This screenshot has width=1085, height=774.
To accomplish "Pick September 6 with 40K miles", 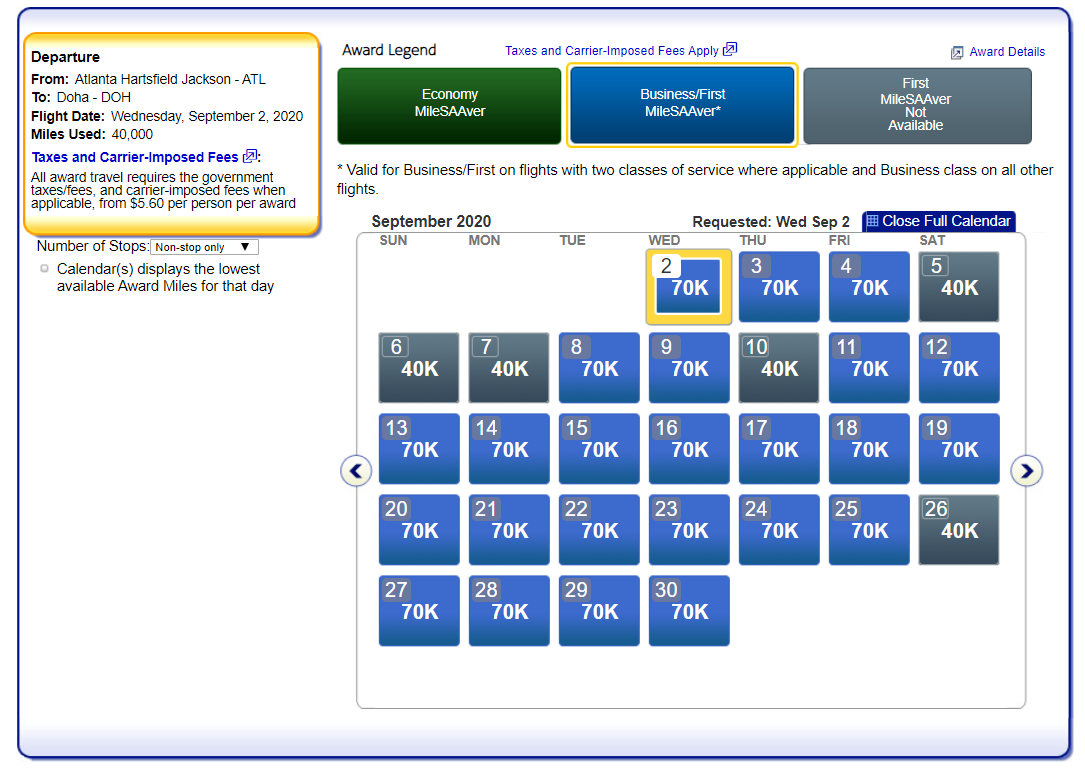I will pyautogui.click(x=419, y=368).
